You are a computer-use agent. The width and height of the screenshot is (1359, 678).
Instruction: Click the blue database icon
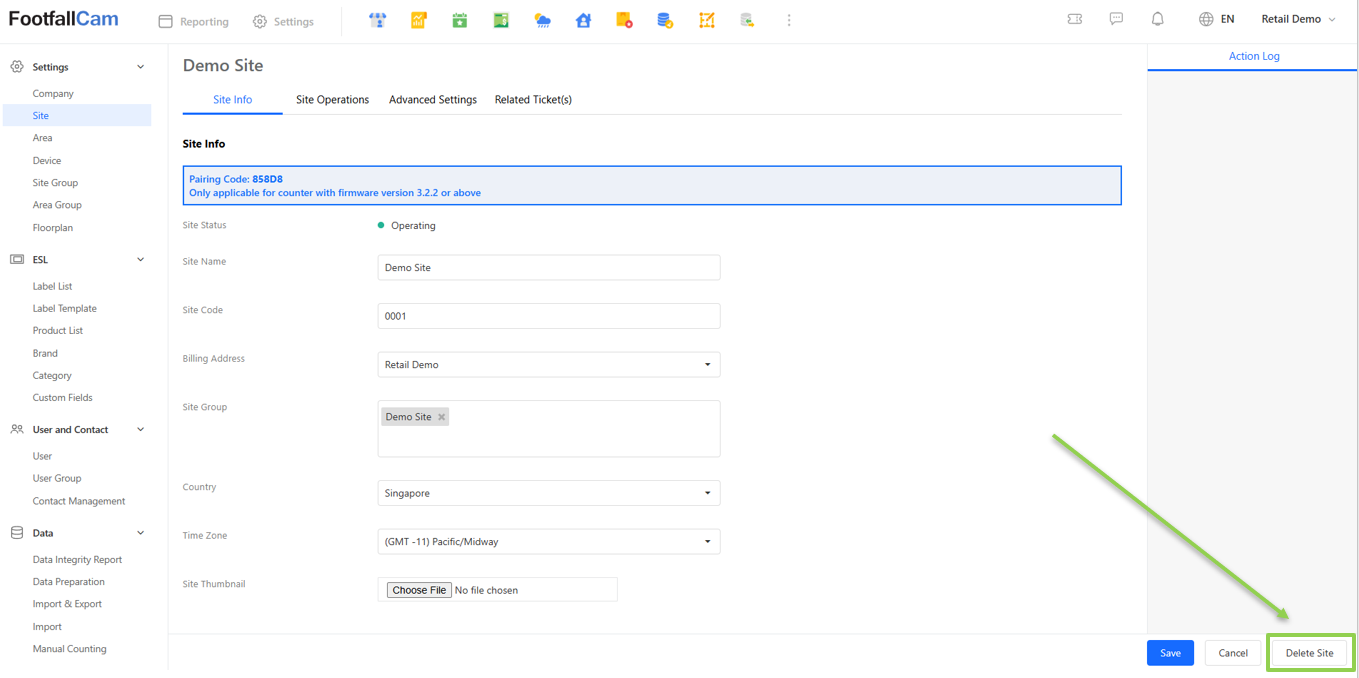click(665, 21)
